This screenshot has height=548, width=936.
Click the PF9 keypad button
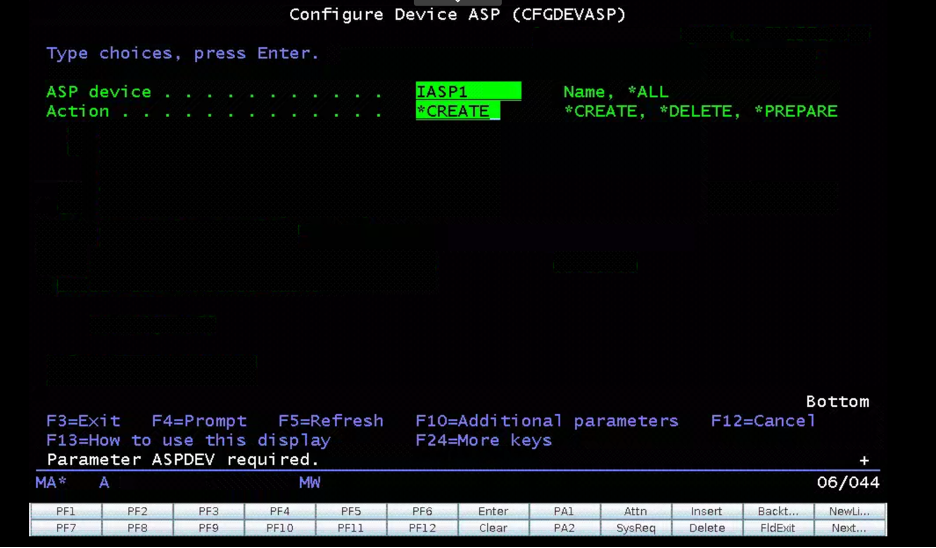(208, 528)
